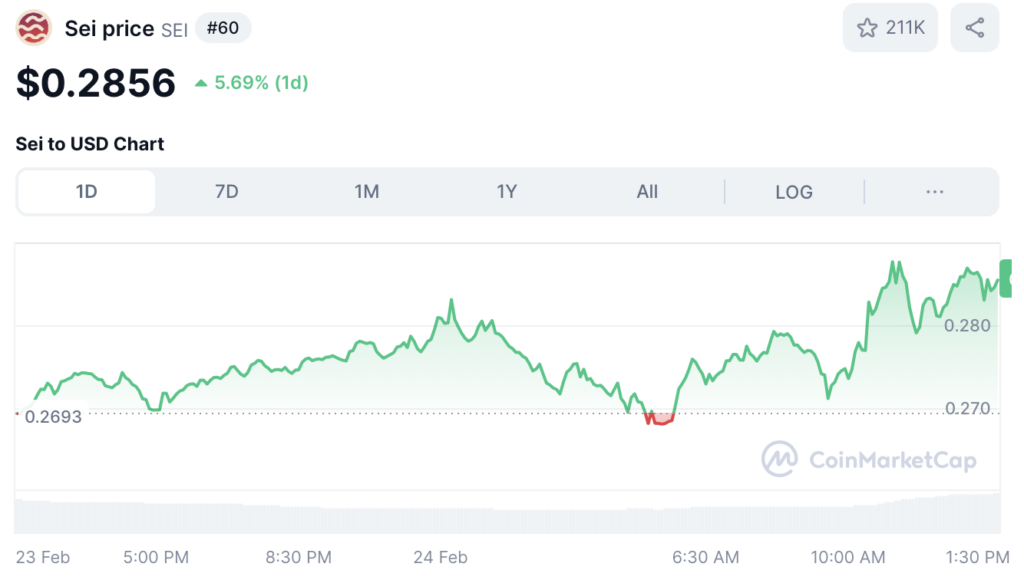Click the 5:00 PM time label
This screenshot has height=580, width=1024.
tap(156, 557)
